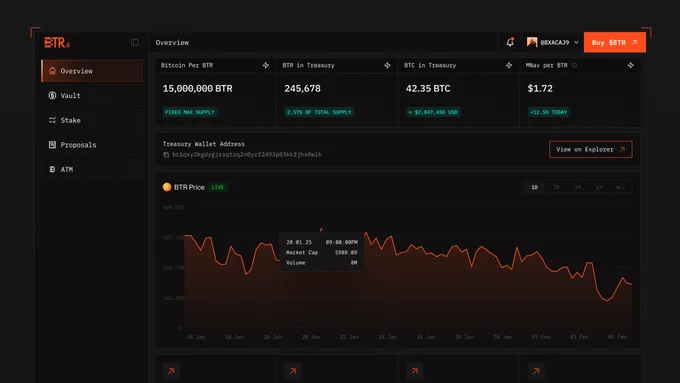Copy the treasury wallet address via copy icon
The height and width of the screenshot is (383, 680).
166,154
